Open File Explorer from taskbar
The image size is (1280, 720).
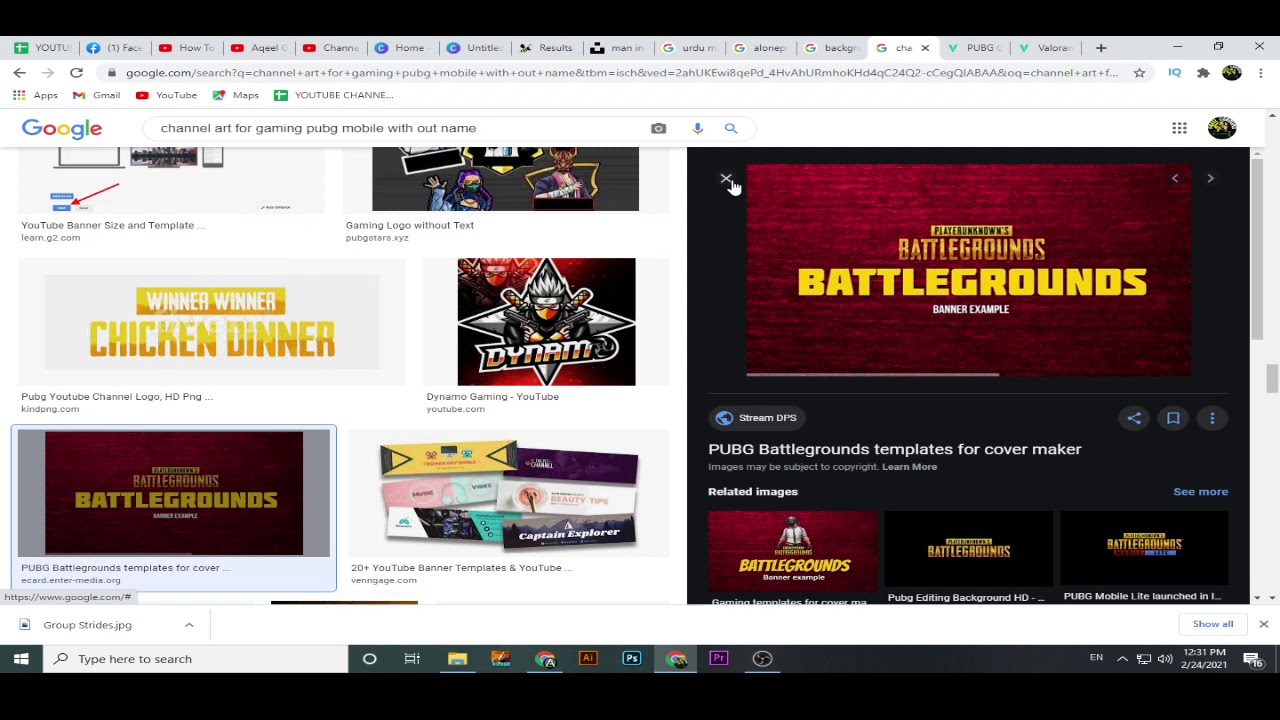point(457,659)
